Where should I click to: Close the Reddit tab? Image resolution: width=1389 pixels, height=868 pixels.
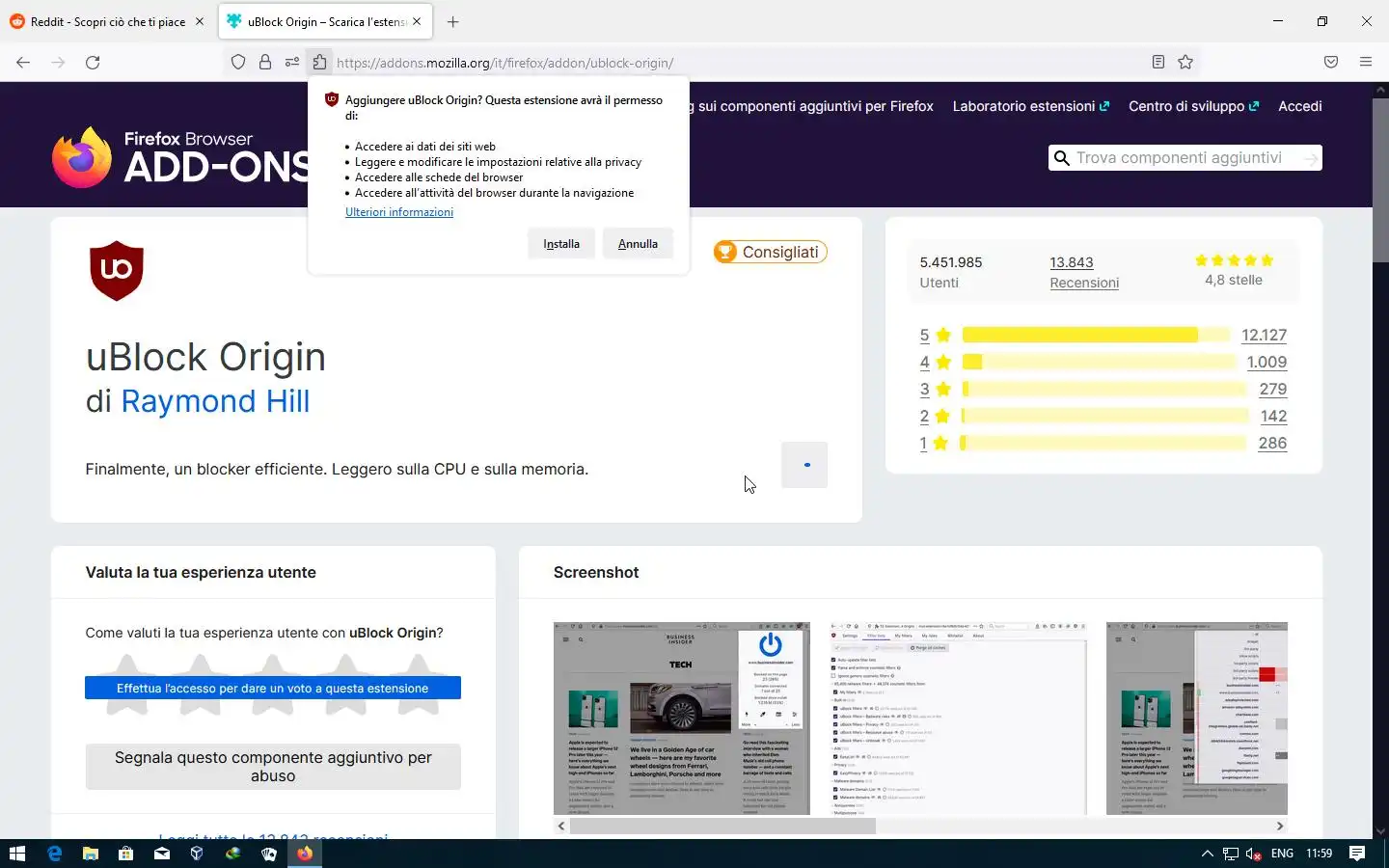coord(200,21)
